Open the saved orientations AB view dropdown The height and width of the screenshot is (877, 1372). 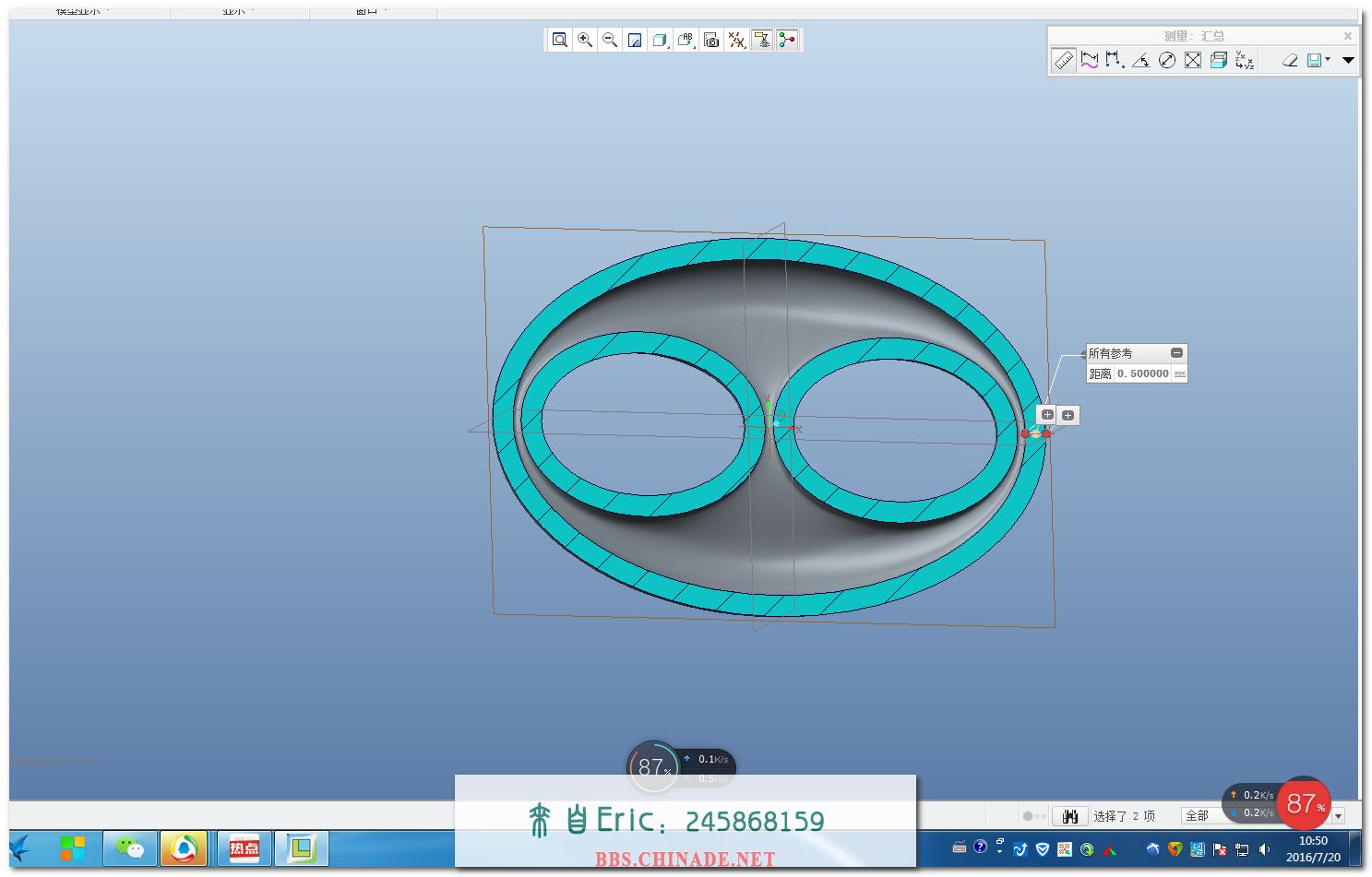click(x=686, y=40)
